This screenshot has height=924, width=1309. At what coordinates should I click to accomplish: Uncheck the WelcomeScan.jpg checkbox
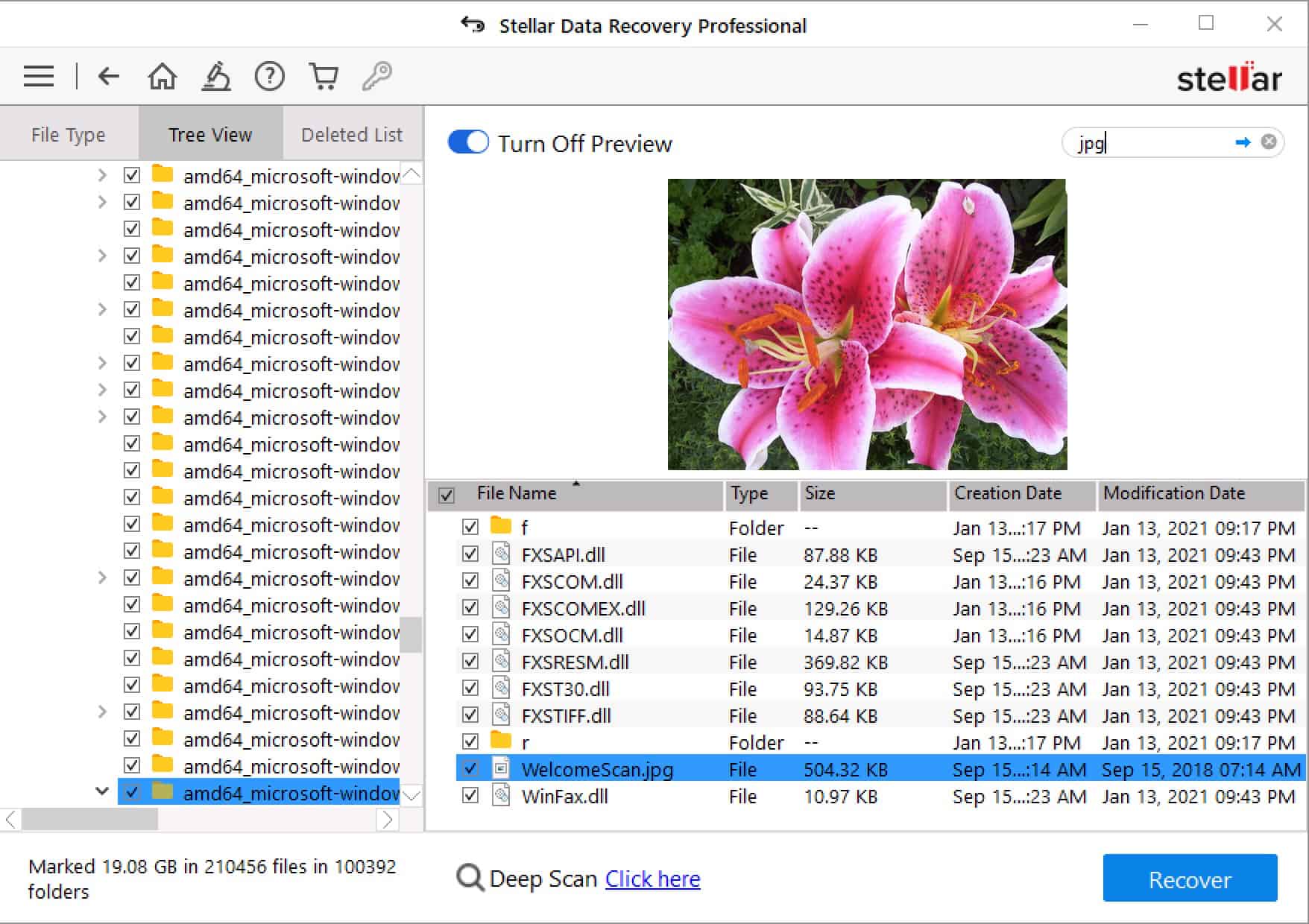[x=470, y=768]
